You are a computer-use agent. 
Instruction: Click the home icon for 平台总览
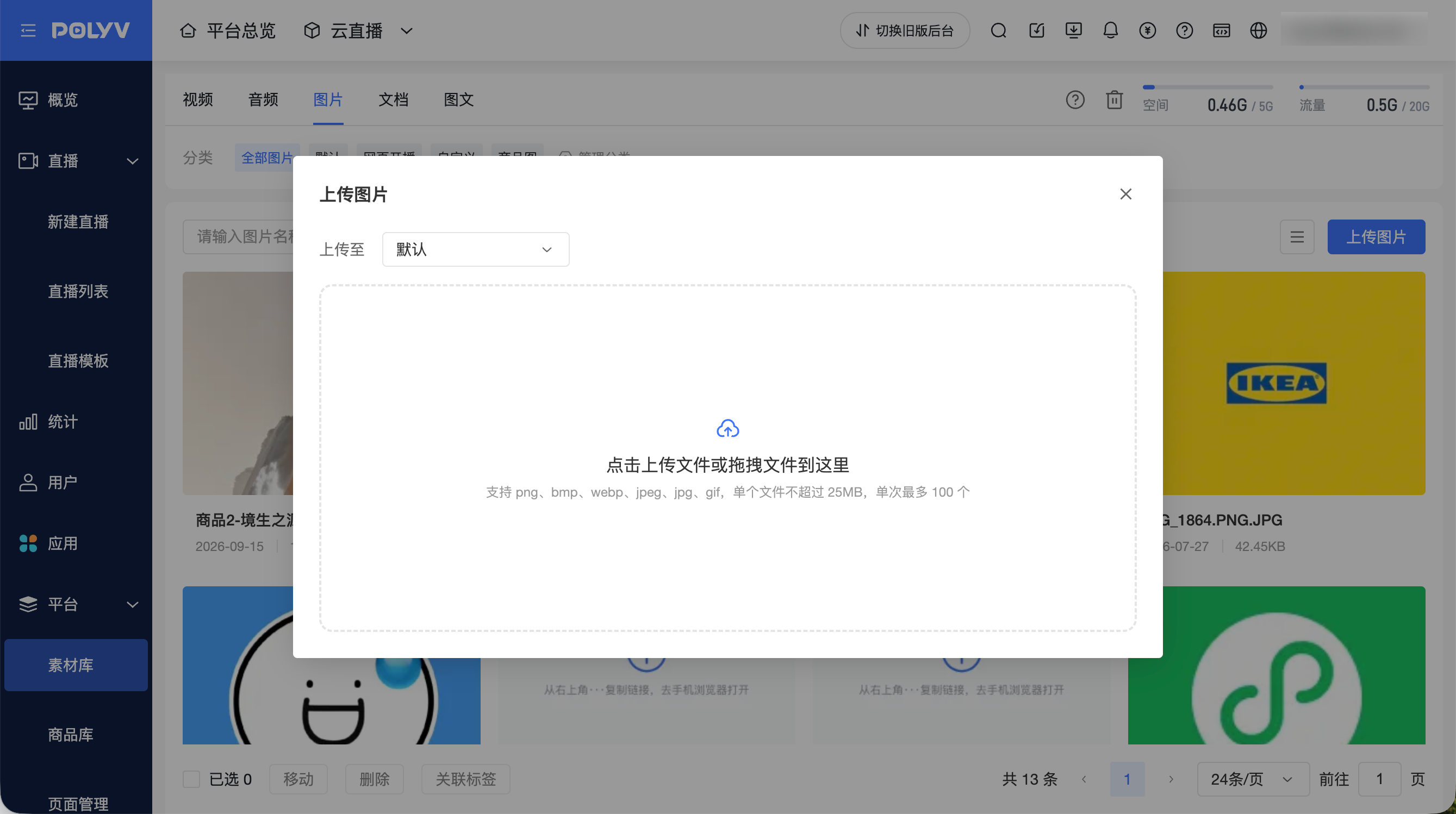(188, 30)
